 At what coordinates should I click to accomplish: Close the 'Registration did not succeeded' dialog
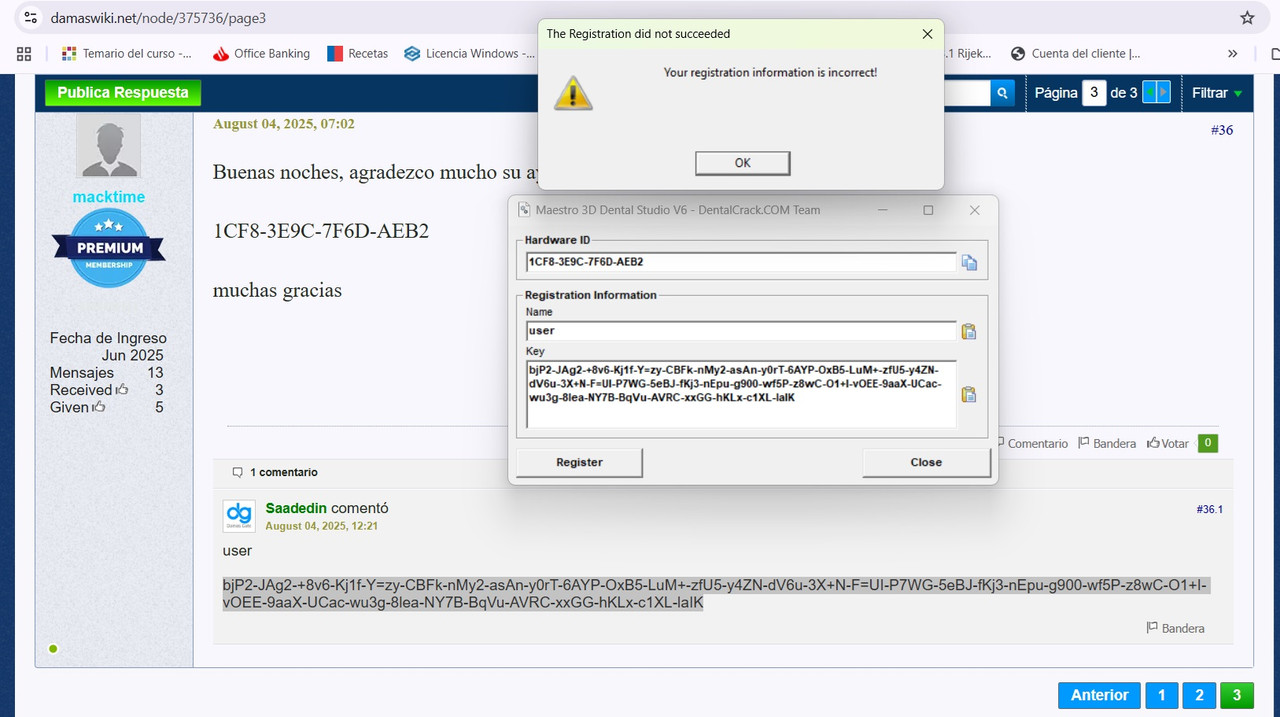click(927, 34)
